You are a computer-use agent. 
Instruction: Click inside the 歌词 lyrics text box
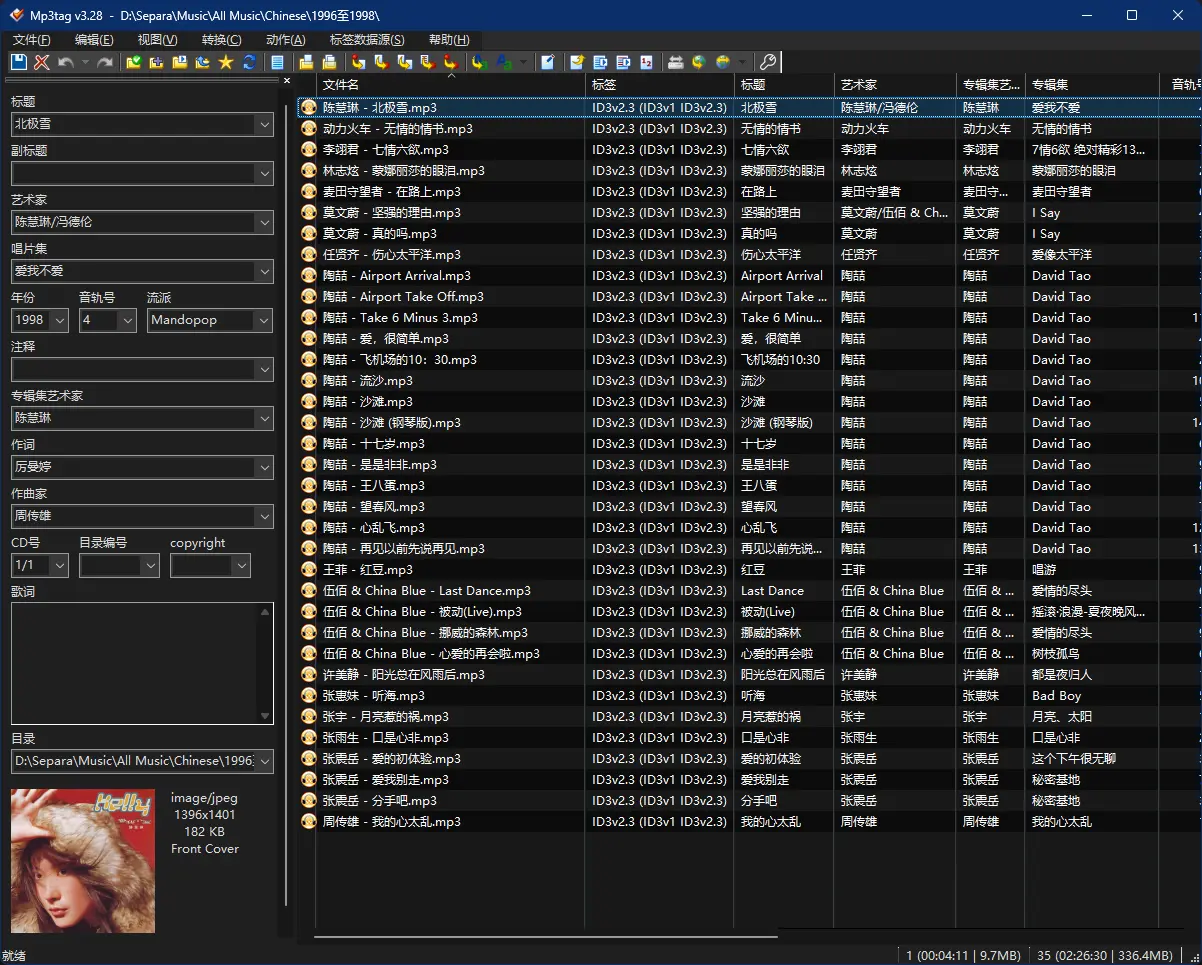(135, 663)
